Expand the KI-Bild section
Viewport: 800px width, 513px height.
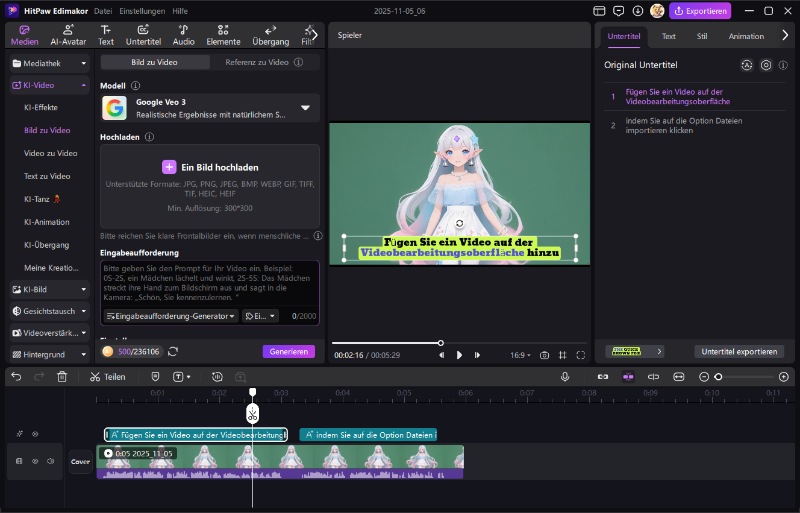pos(49,289)
